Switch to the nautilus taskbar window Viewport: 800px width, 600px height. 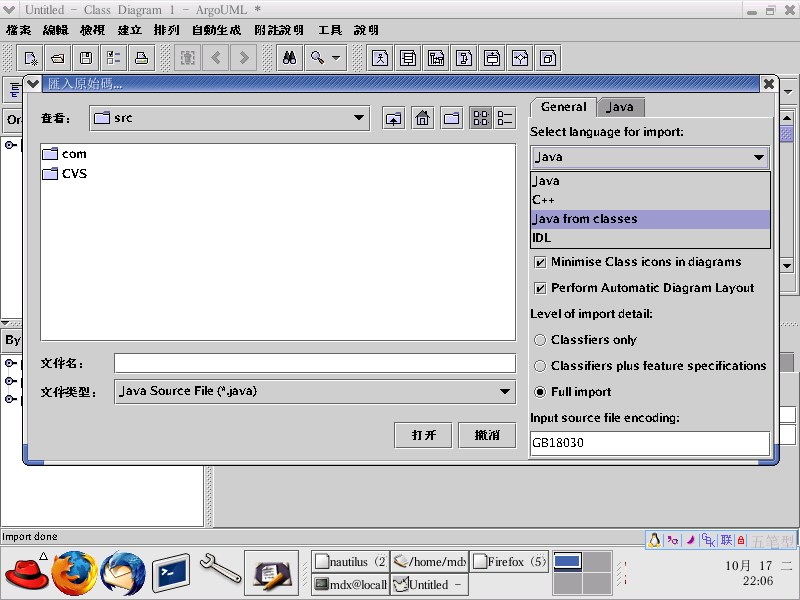pyautogui.click(x=350, y=562)
